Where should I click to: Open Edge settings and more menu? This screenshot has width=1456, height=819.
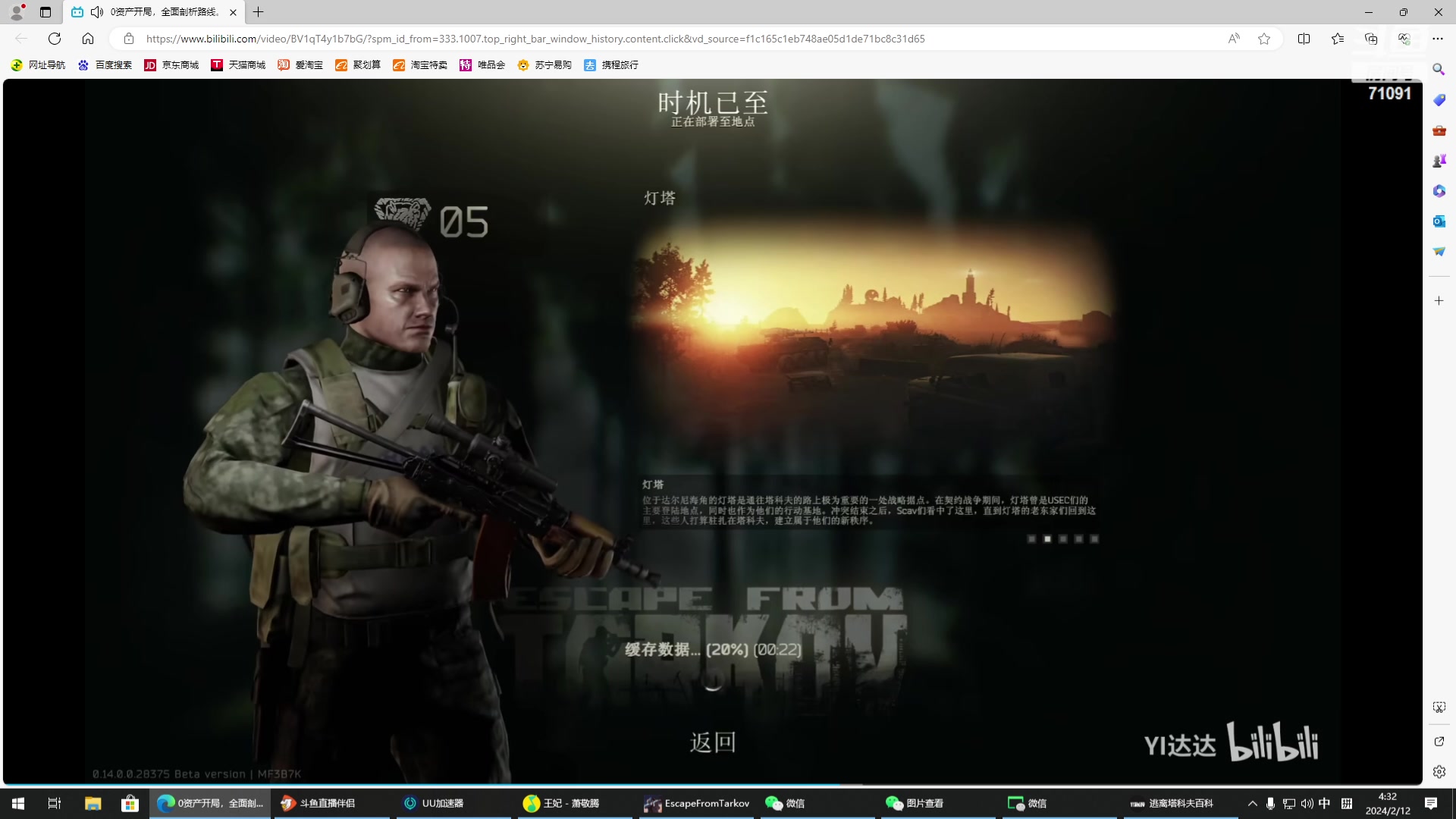1438,39
